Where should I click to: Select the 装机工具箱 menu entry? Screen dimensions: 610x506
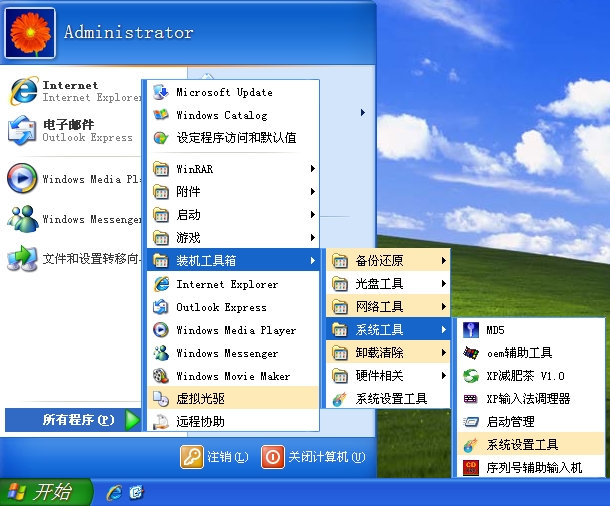[x=233, y=261]
